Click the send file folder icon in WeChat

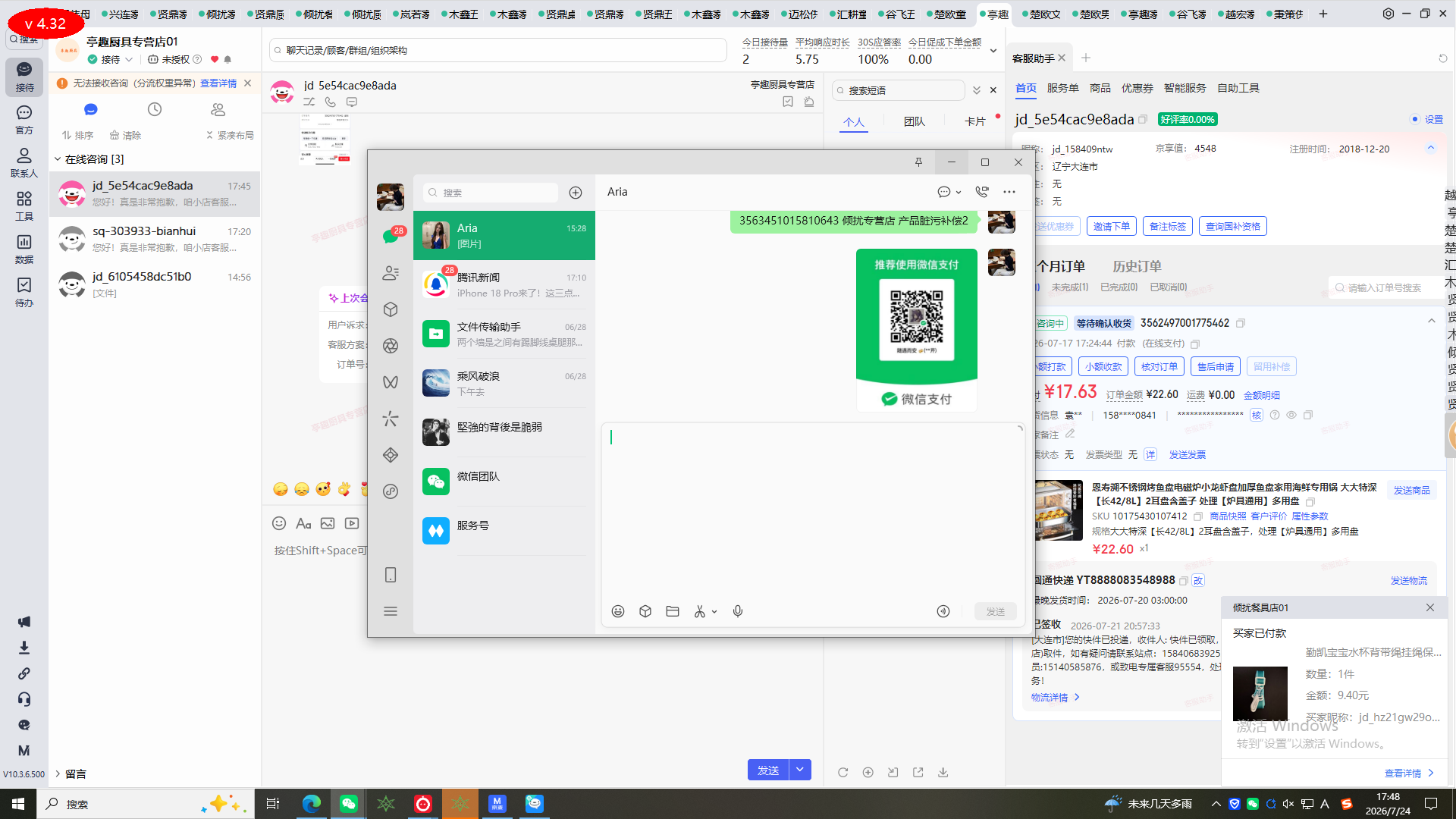tap(673, 611)
